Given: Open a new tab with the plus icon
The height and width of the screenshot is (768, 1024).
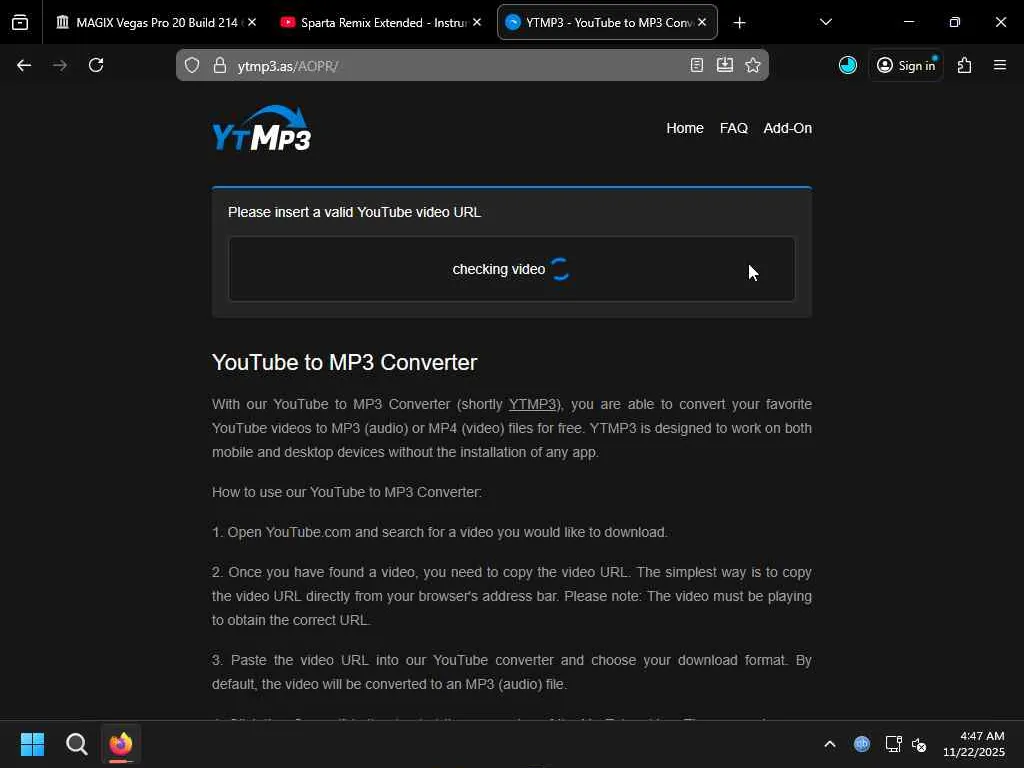Looking at the screenshot, I should [739, 23].
